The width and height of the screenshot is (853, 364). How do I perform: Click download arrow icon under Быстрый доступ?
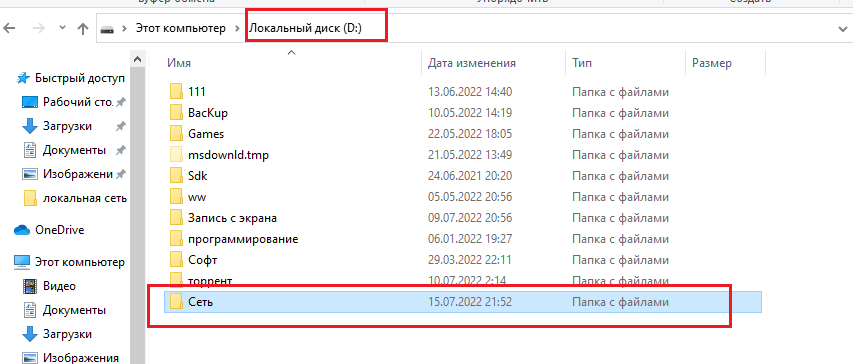(x=29, y=126)
